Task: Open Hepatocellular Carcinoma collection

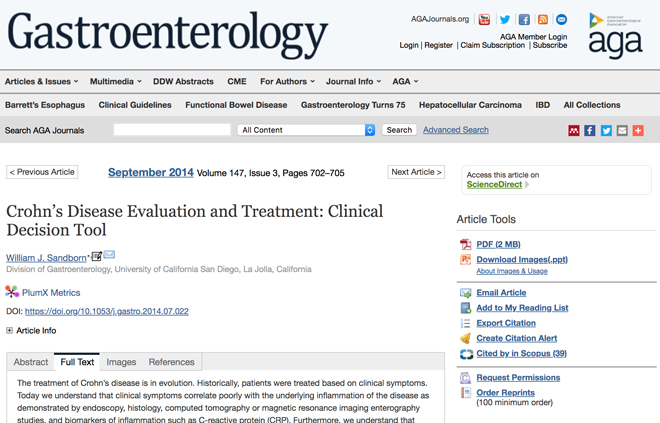Action: click(470, 105)
